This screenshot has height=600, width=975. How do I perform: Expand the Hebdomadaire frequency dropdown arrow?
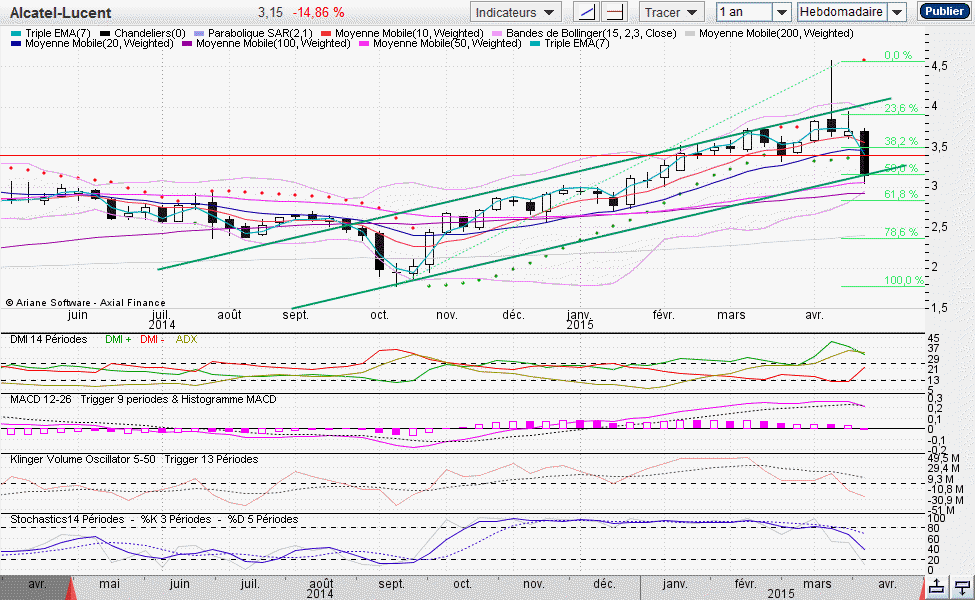896,12
